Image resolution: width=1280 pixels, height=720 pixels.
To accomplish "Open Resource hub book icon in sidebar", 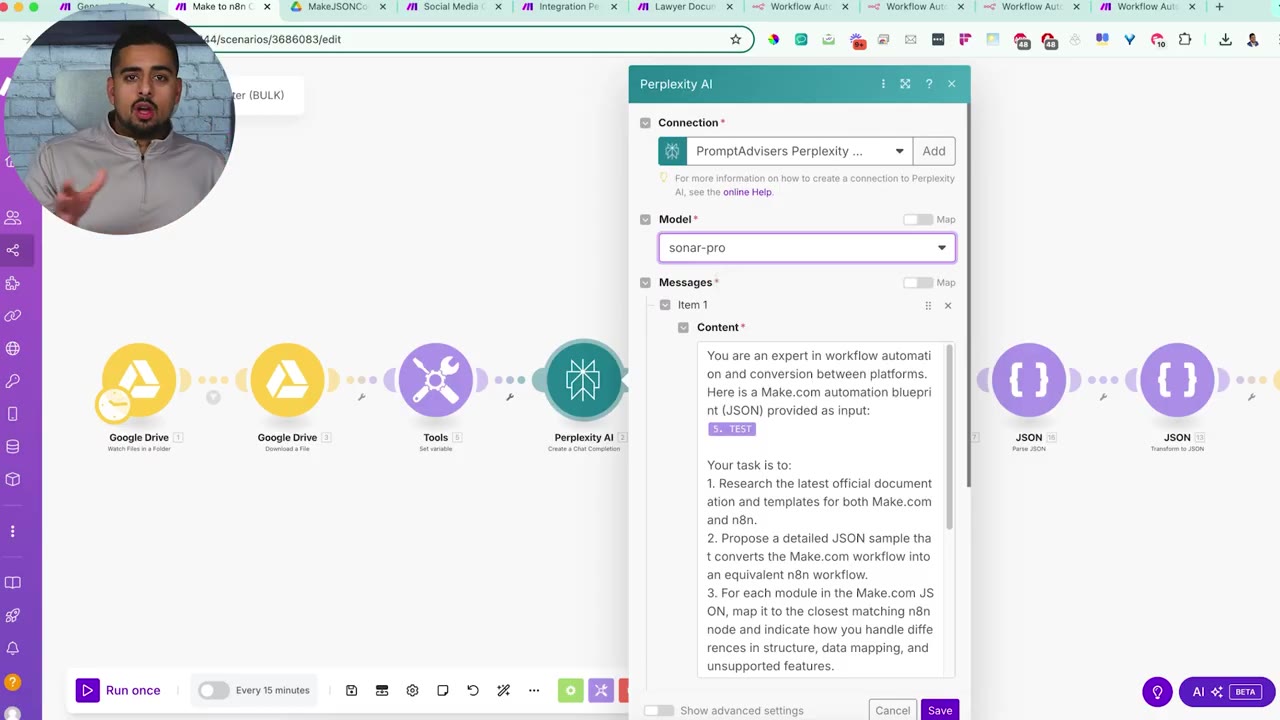I will pyautogui.click(x=13, y=583).
